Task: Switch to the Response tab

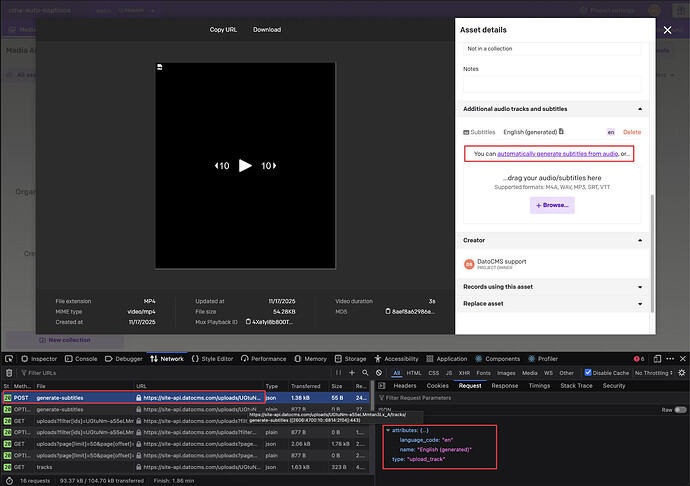Action: pos(504,385)
